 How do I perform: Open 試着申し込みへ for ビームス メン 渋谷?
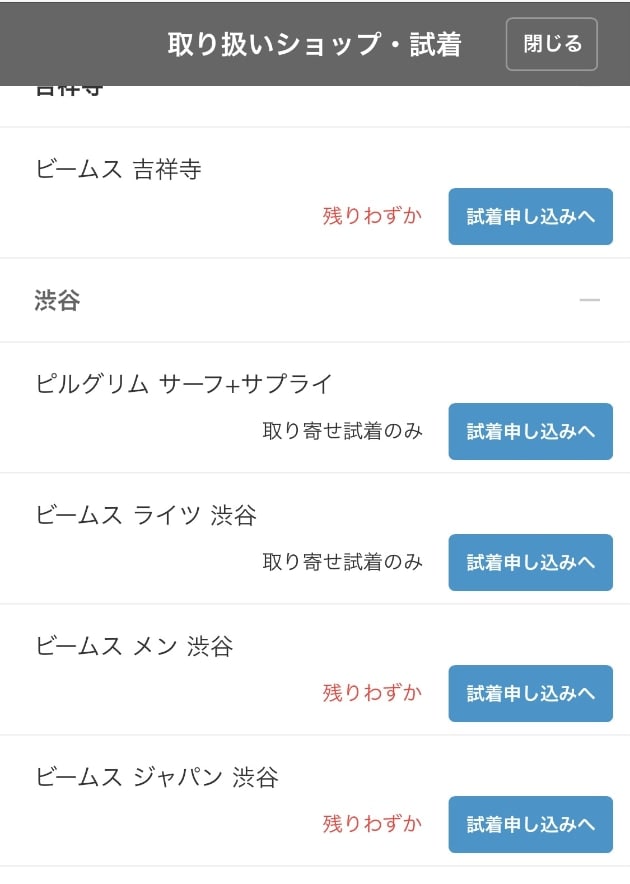click(531, 693)
